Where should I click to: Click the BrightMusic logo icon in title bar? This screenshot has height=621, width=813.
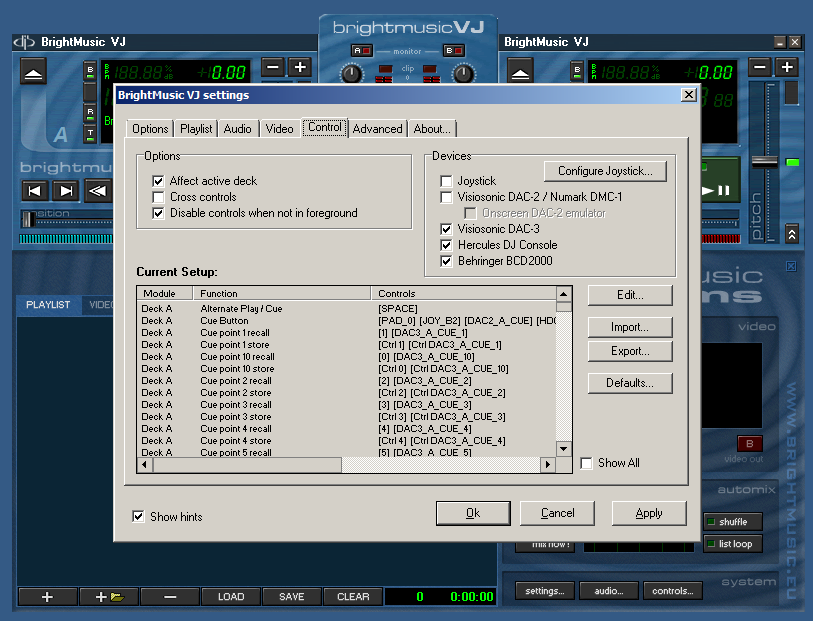pos(24,42)
